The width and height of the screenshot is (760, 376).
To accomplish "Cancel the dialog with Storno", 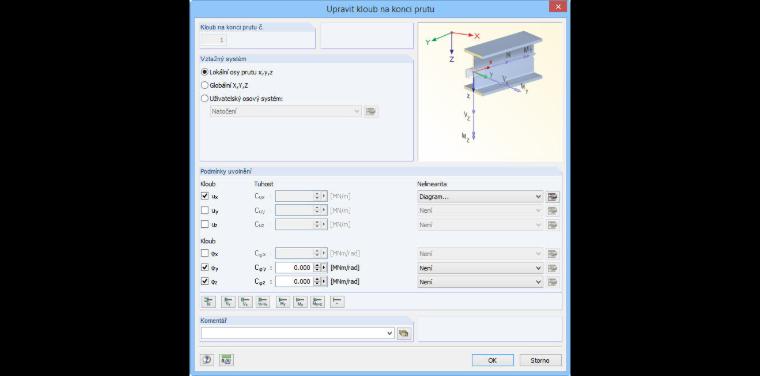I will point(540,360).
